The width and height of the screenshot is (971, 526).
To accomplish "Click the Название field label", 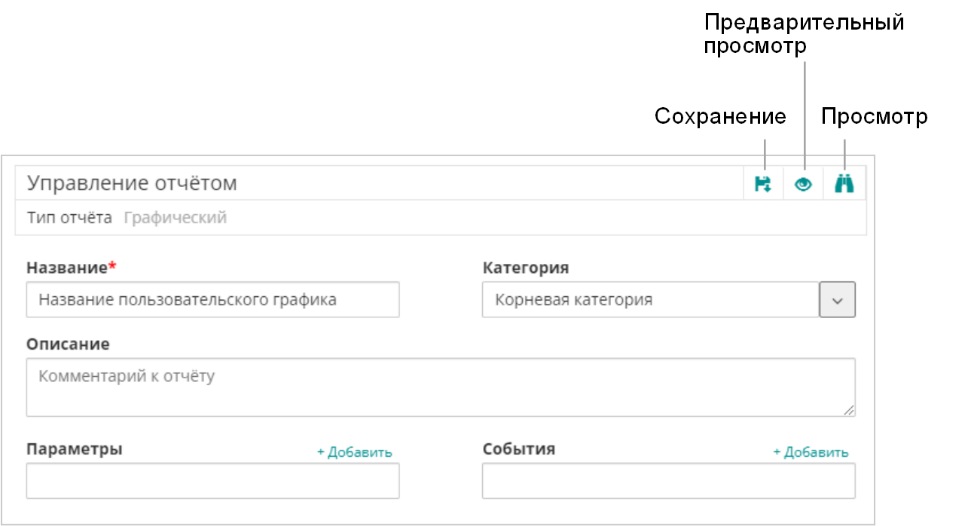I will [x=65, y=268].
